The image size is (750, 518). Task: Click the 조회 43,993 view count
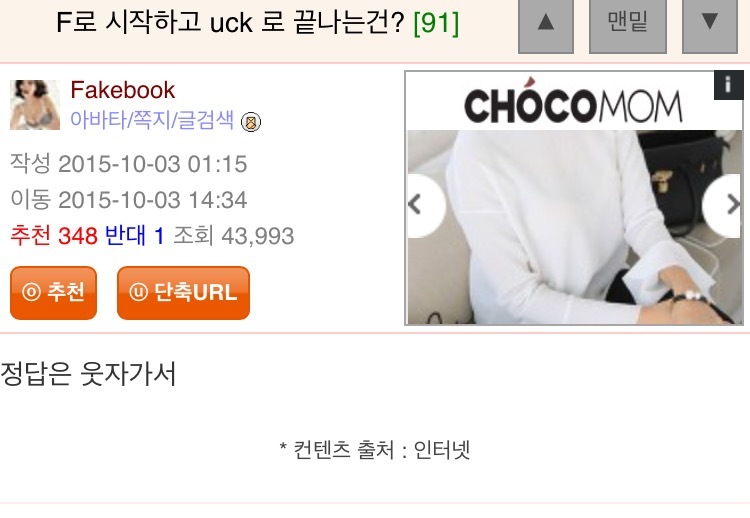click(233, 236)
